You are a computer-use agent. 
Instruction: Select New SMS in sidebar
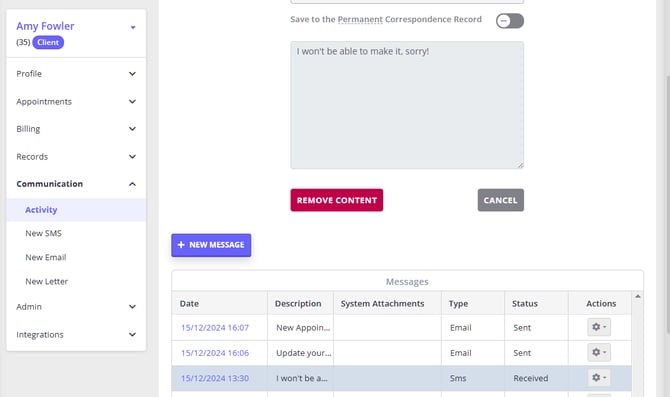point(43,233)
